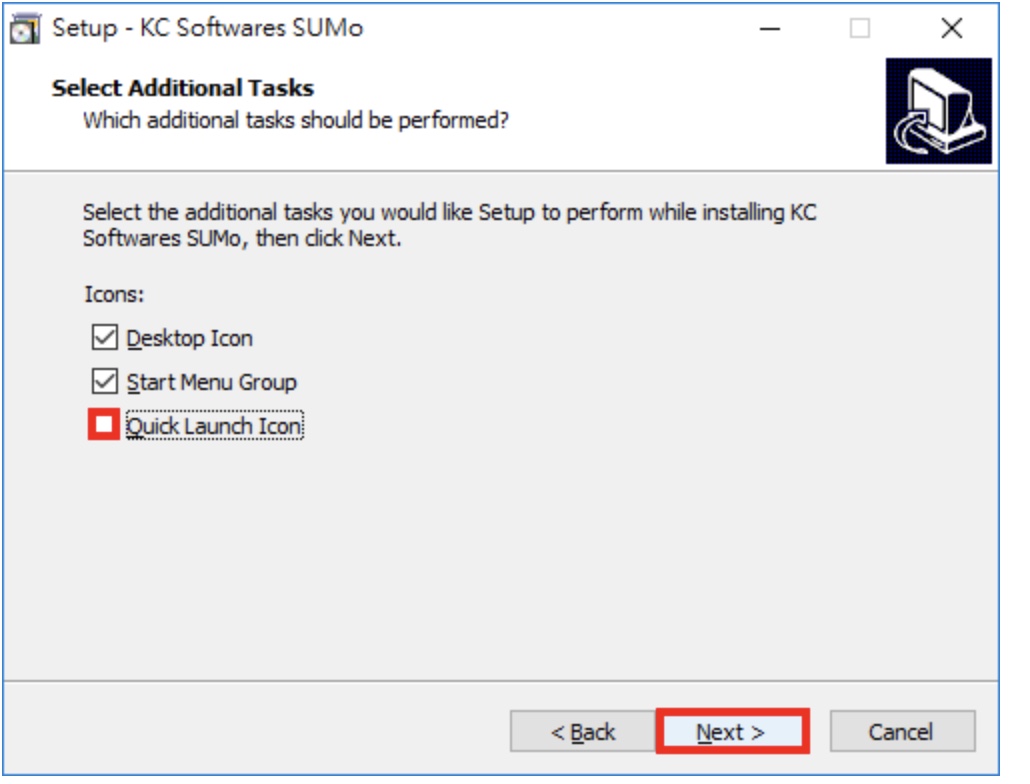
Task: Click the 'Setup - KC Softwares SUMo' title text
Action: coord(208,28)
